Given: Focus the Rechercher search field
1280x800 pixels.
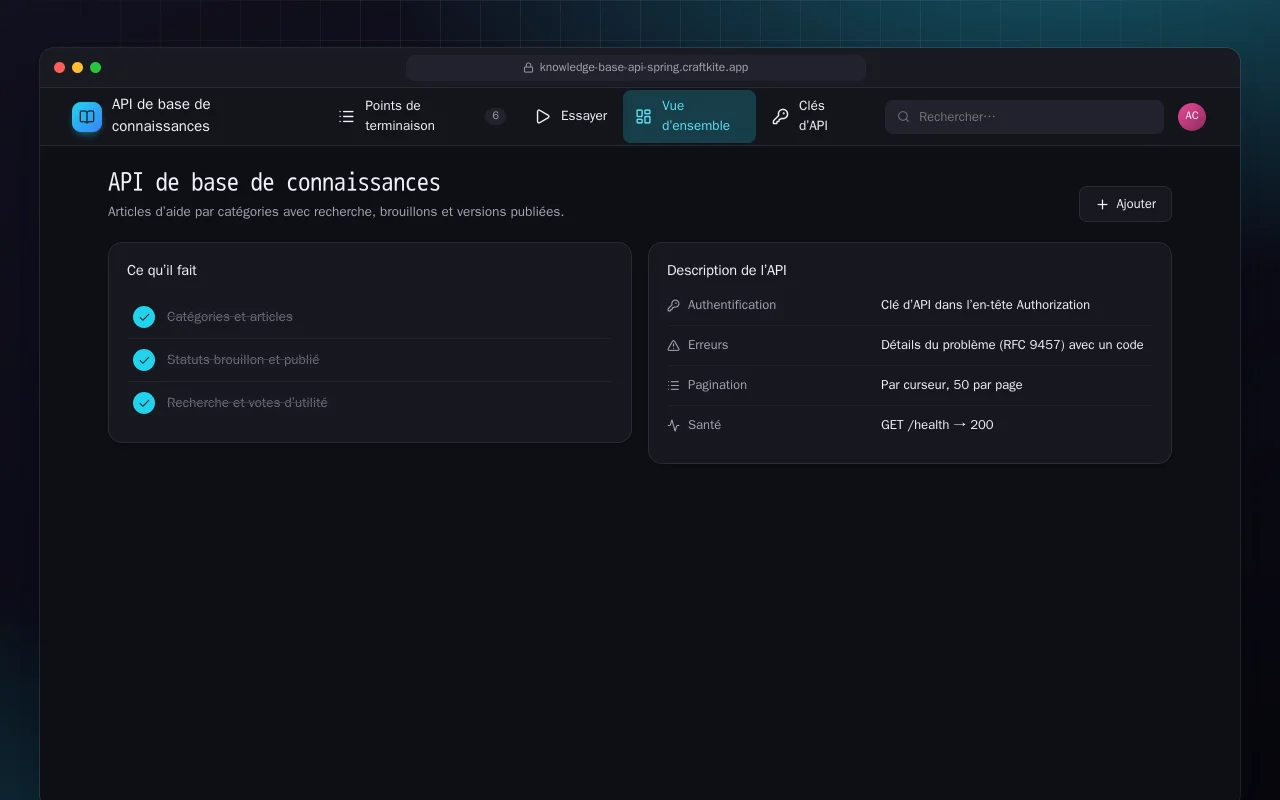Looking at the screenshot, I should pyautogui.click(x=1024, y=117).
